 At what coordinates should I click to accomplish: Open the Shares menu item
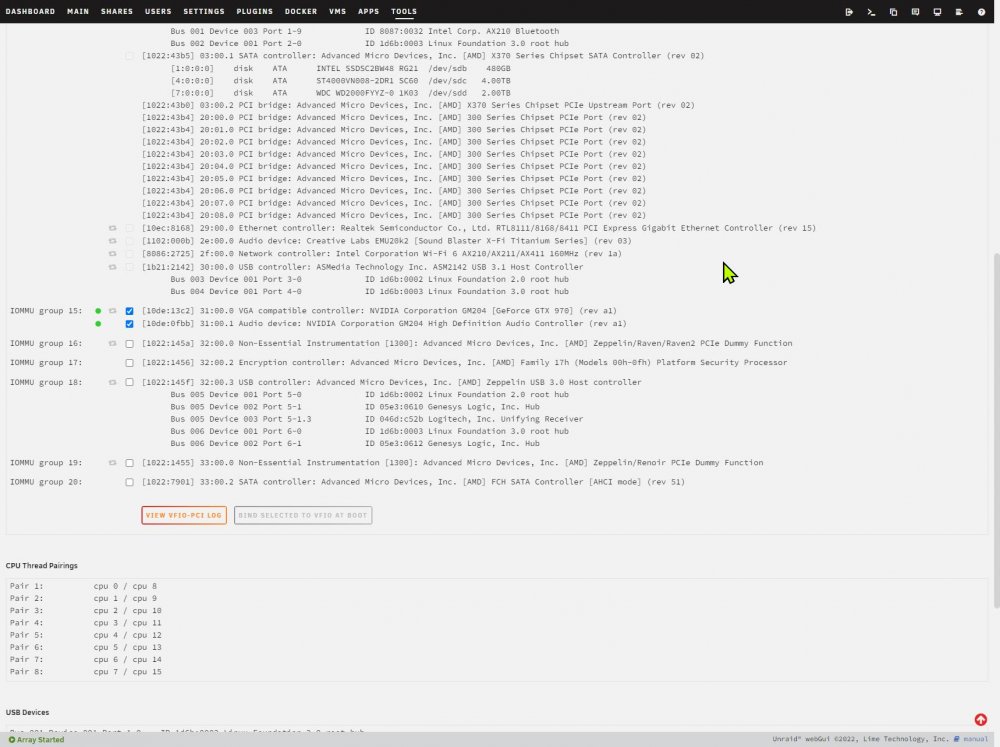coord(117,11)
